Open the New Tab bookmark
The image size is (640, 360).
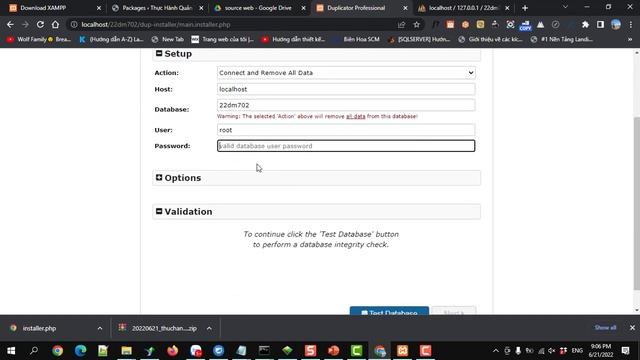pyautogui.click(x=168, y=40)
